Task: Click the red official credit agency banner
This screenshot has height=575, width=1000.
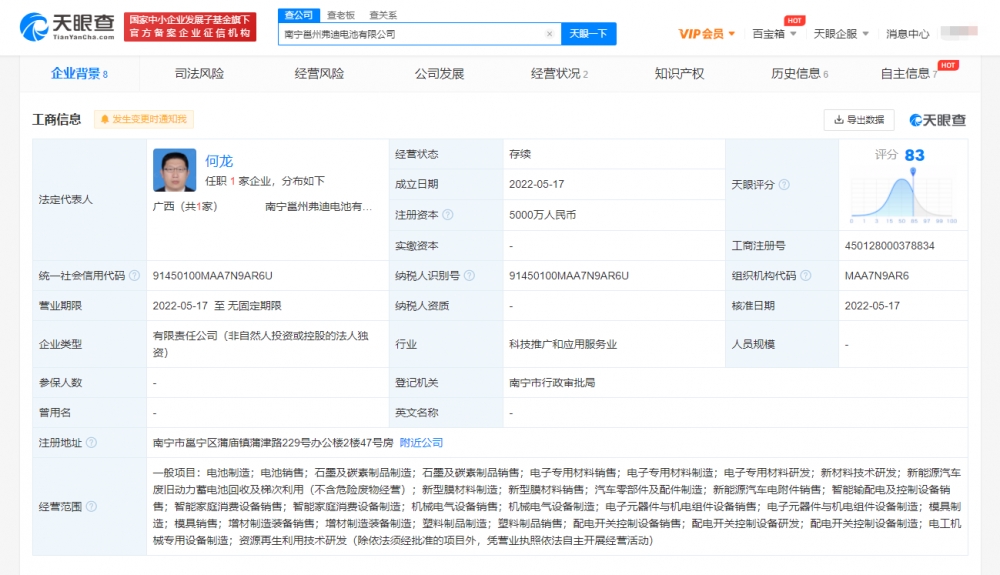Action: (190, 27)
